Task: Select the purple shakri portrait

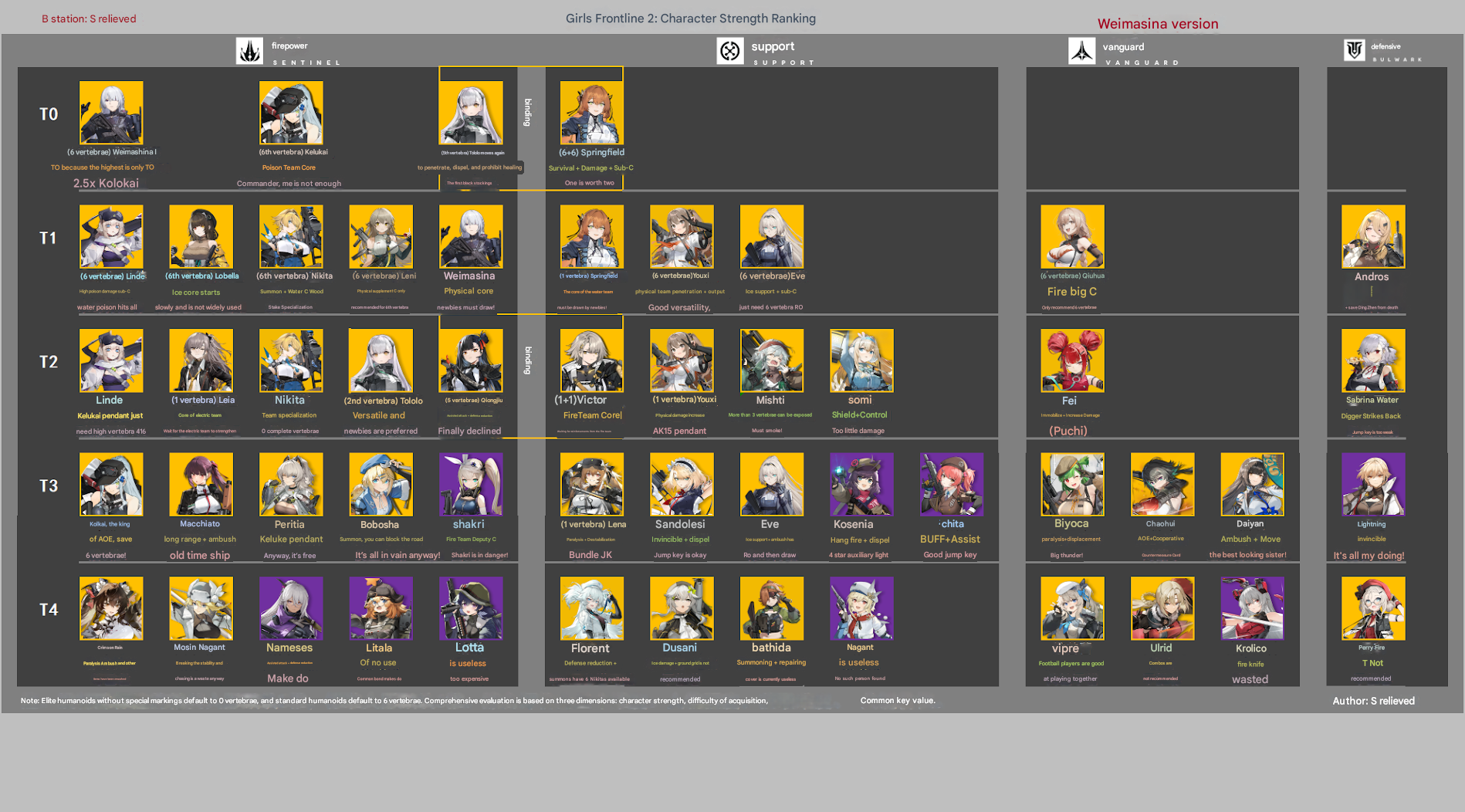Action: pos(471,484)
